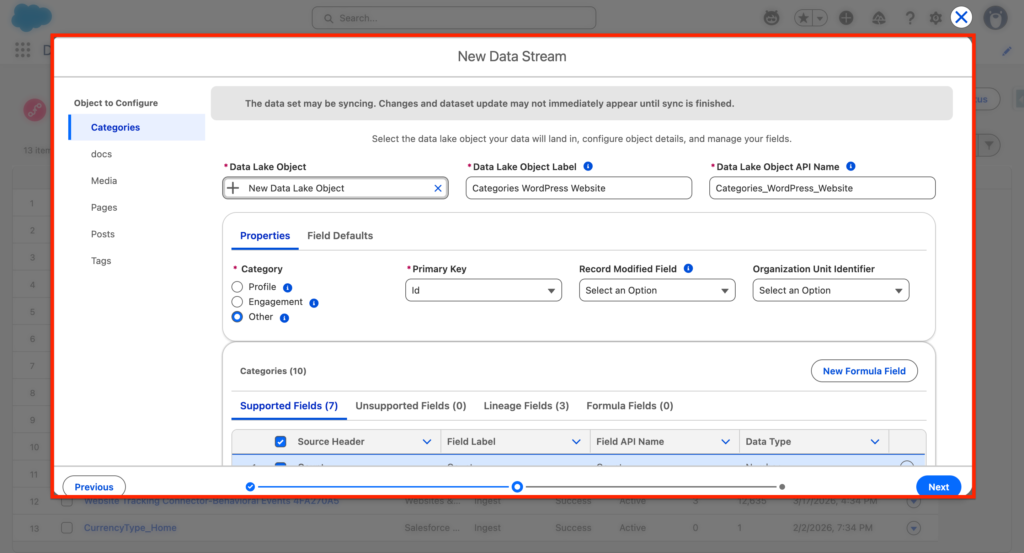The image size is (1024, 553).
Task: Select Posts in Object to Configure list
Action: (x=103, y=234)
